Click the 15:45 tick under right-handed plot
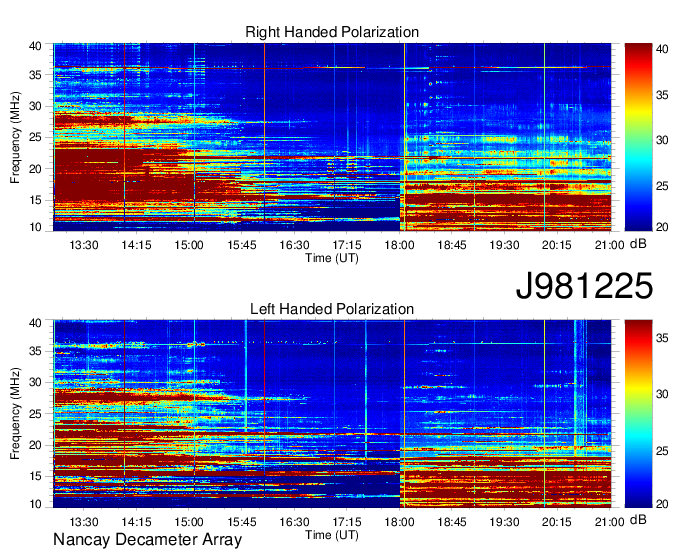The image size is (680, 552). [x=242, y=245]
